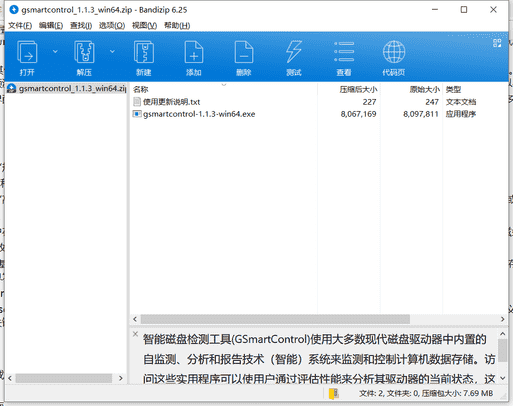Click folder tree scroll right arrow

click(121, 378)
